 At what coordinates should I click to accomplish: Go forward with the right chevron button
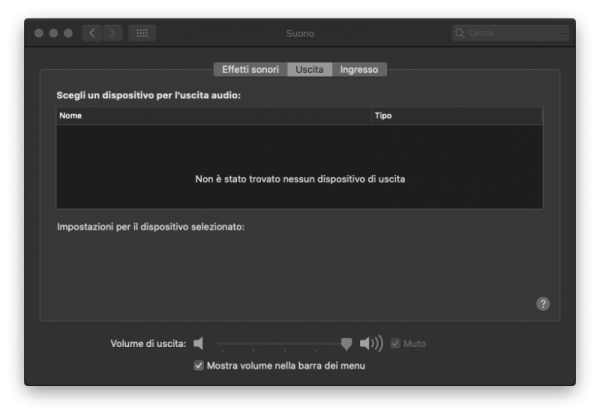coord(112,33)
